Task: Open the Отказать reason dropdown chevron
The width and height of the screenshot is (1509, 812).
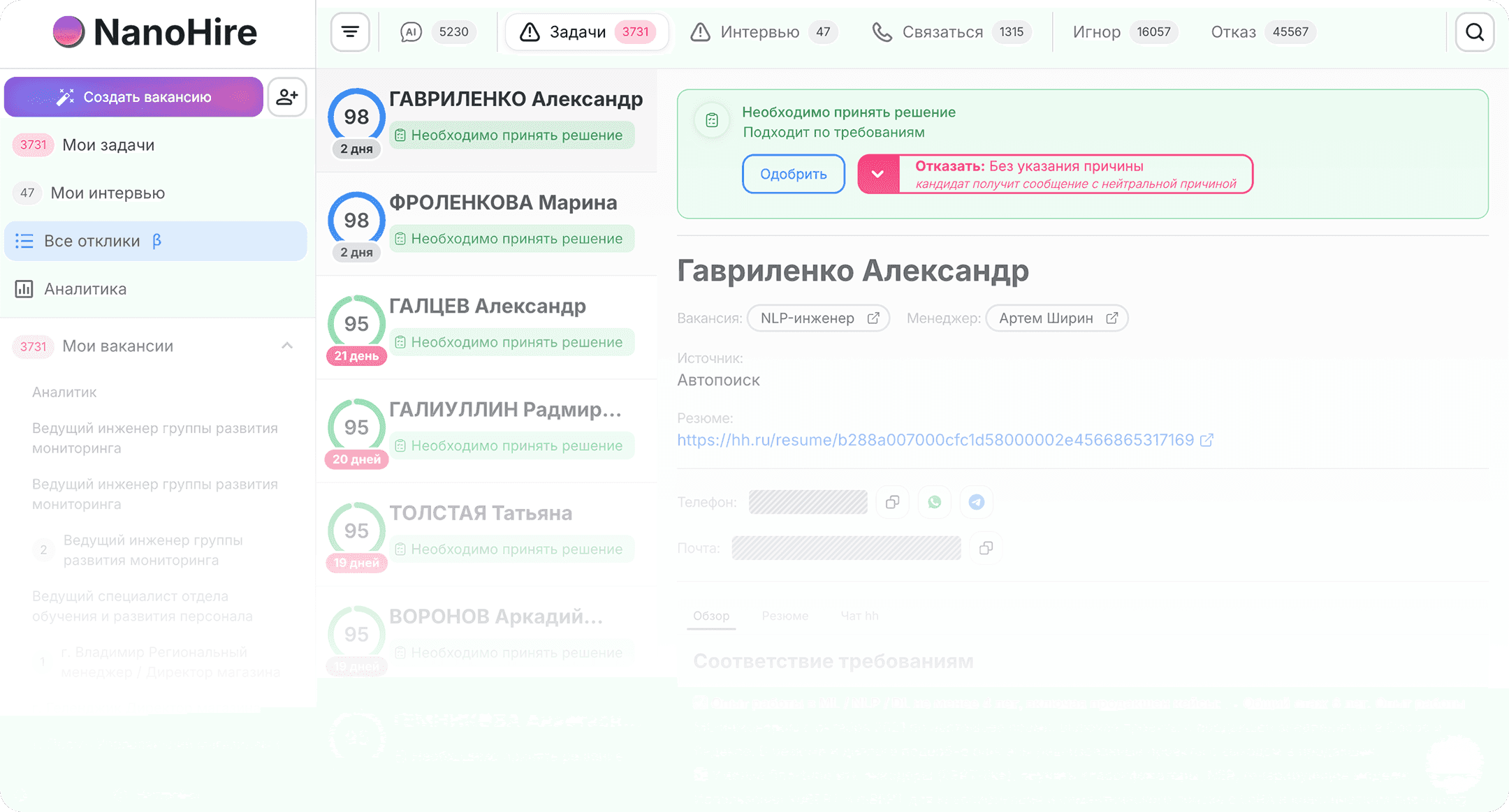Action: pos(878,174)
